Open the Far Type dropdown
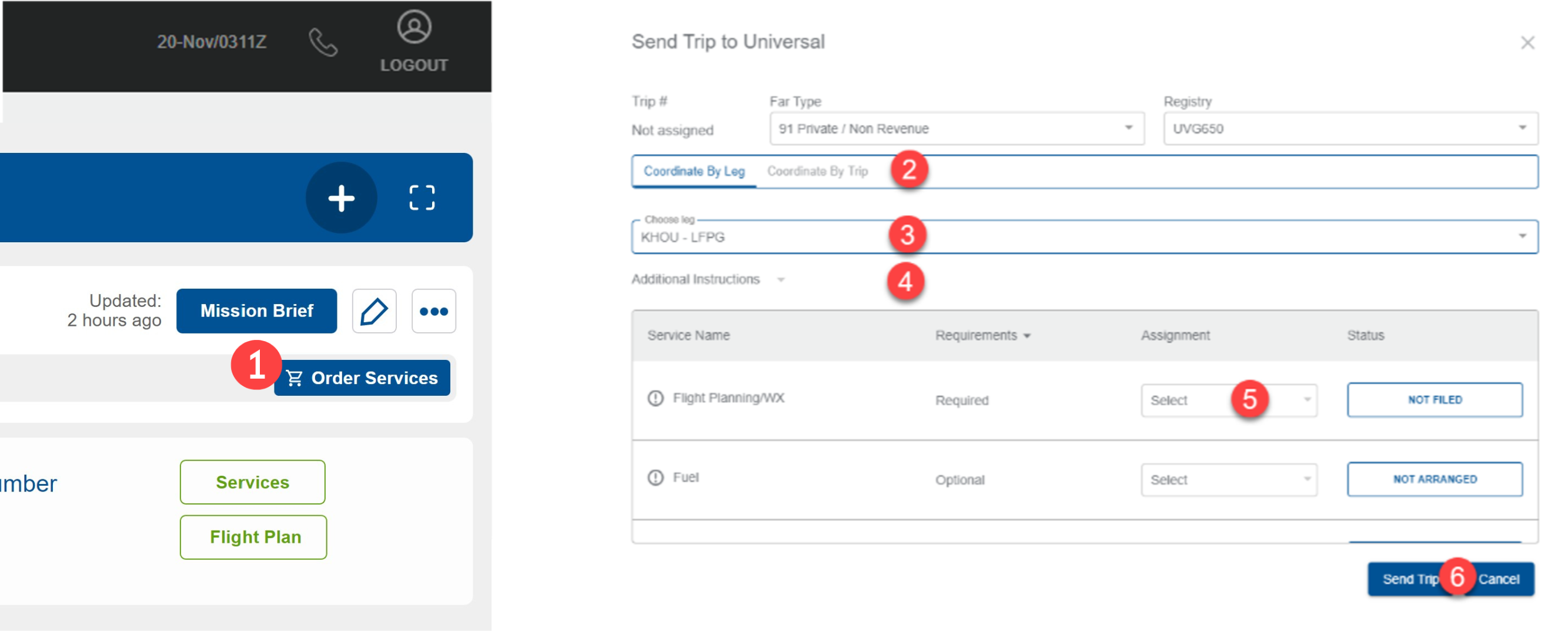This screenshot has width=1568, height=631. (x=957, y=129)
